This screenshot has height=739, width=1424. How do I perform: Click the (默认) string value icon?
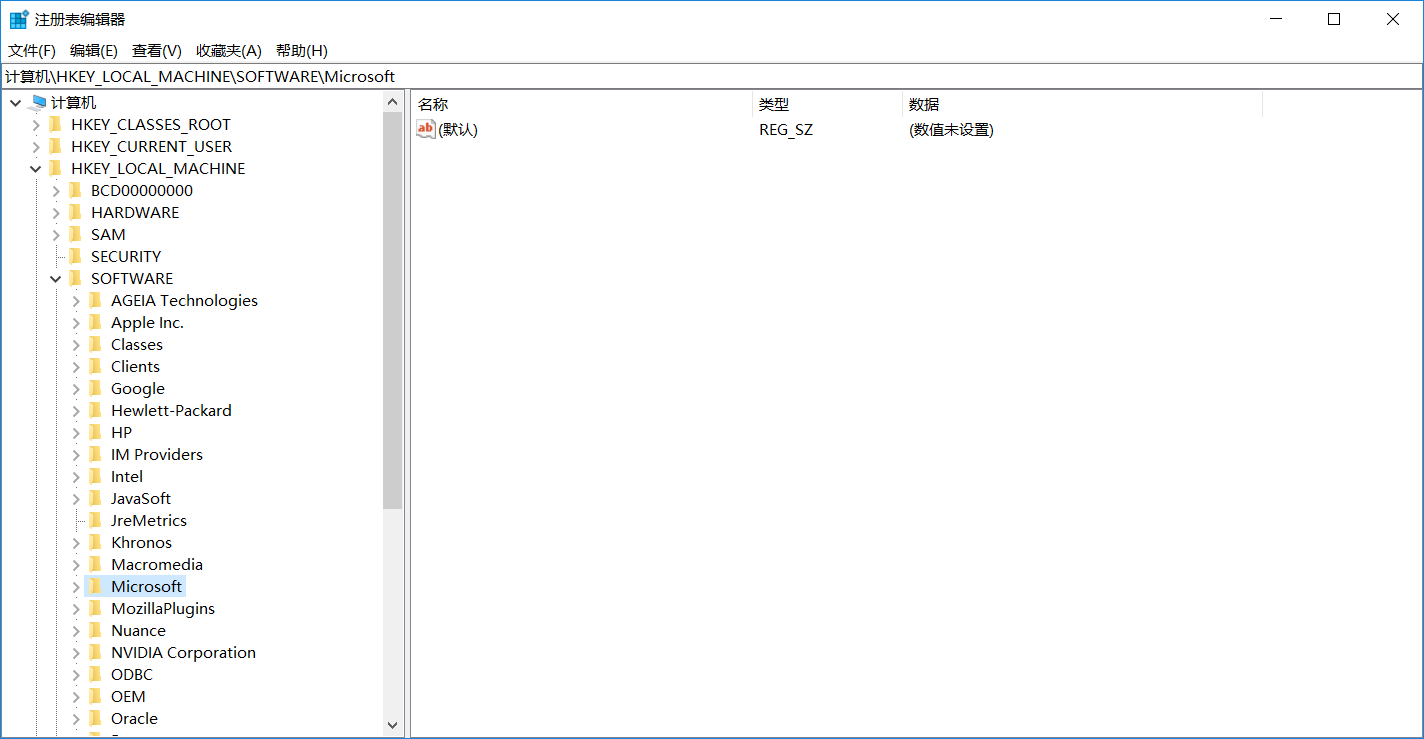pyautogui.click(x=426, y=129)
